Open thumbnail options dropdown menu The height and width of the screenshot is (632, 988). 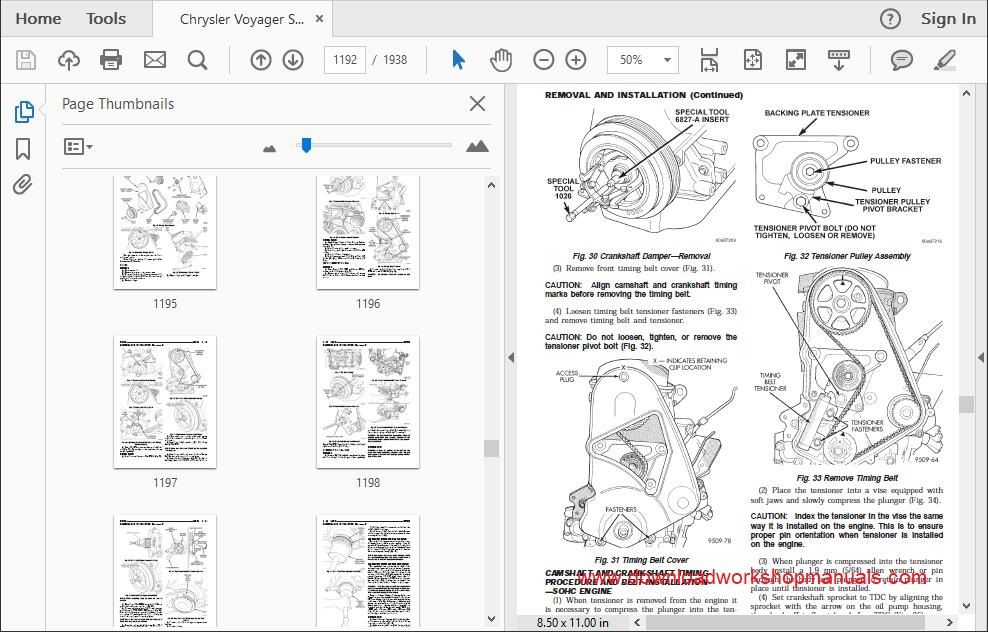point(78,147)
